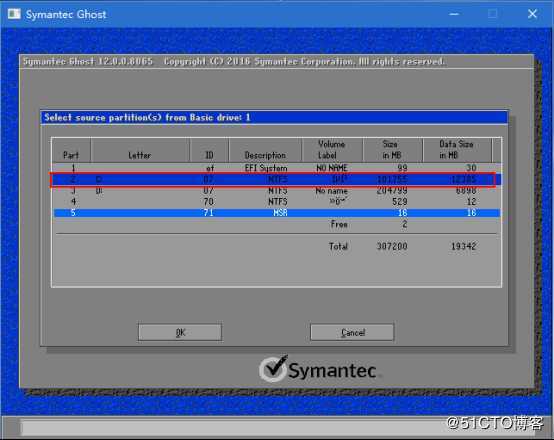This screenshot has width=554, height=440.
Task: Select partition 4 NTFS size 529 row
Action: 277,202
